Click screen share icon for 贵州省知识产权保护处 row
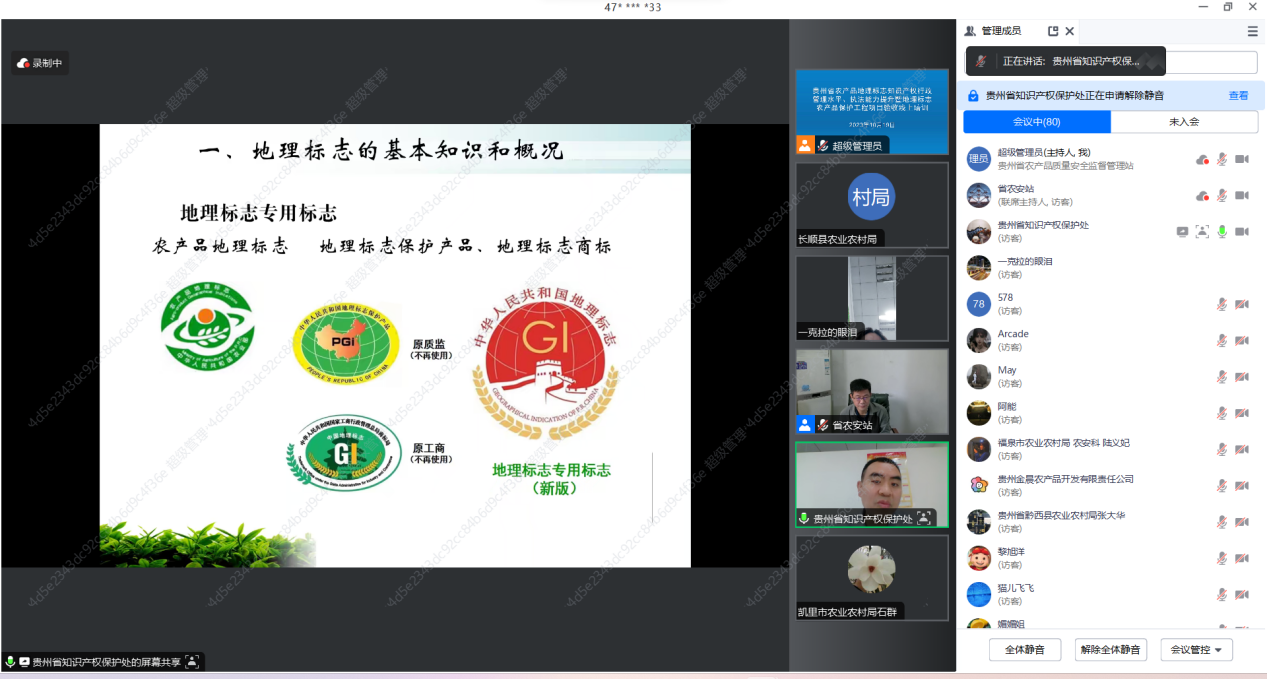 tap(1183, 231)
